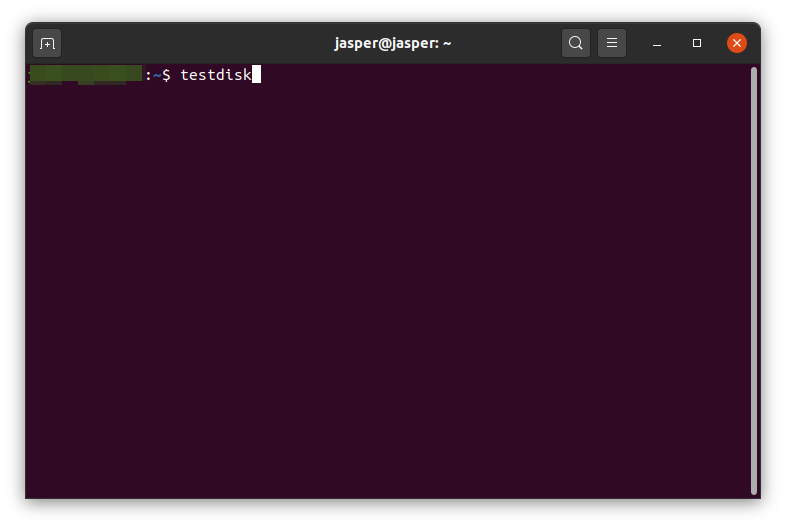The image size is (786, 527).
Task: Open the terminal search
Action: point(575,43)
